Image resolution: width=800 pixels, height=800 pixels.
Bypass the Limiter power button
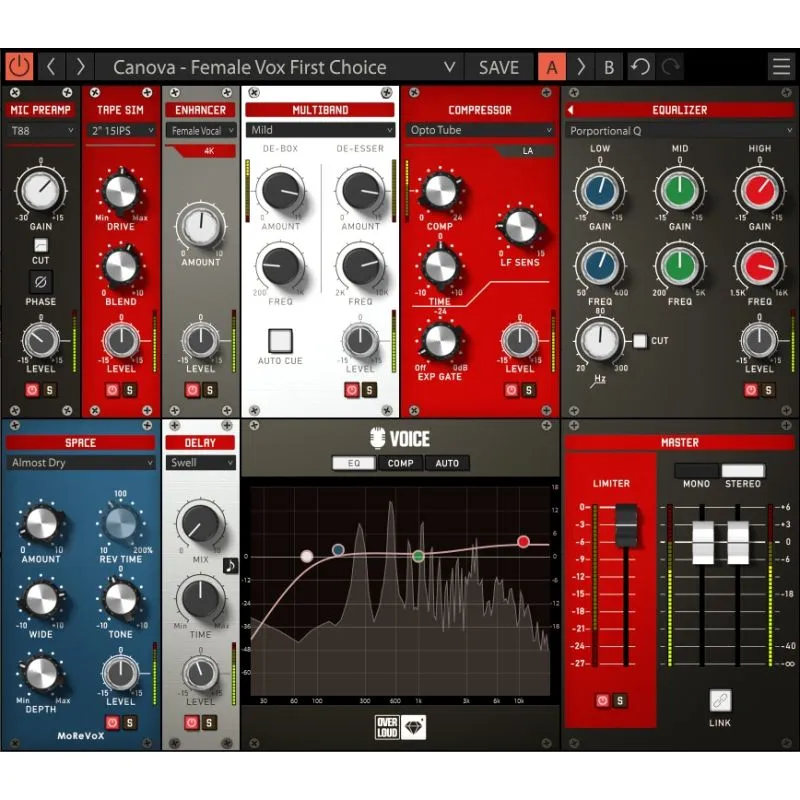[x=603, y=701]
